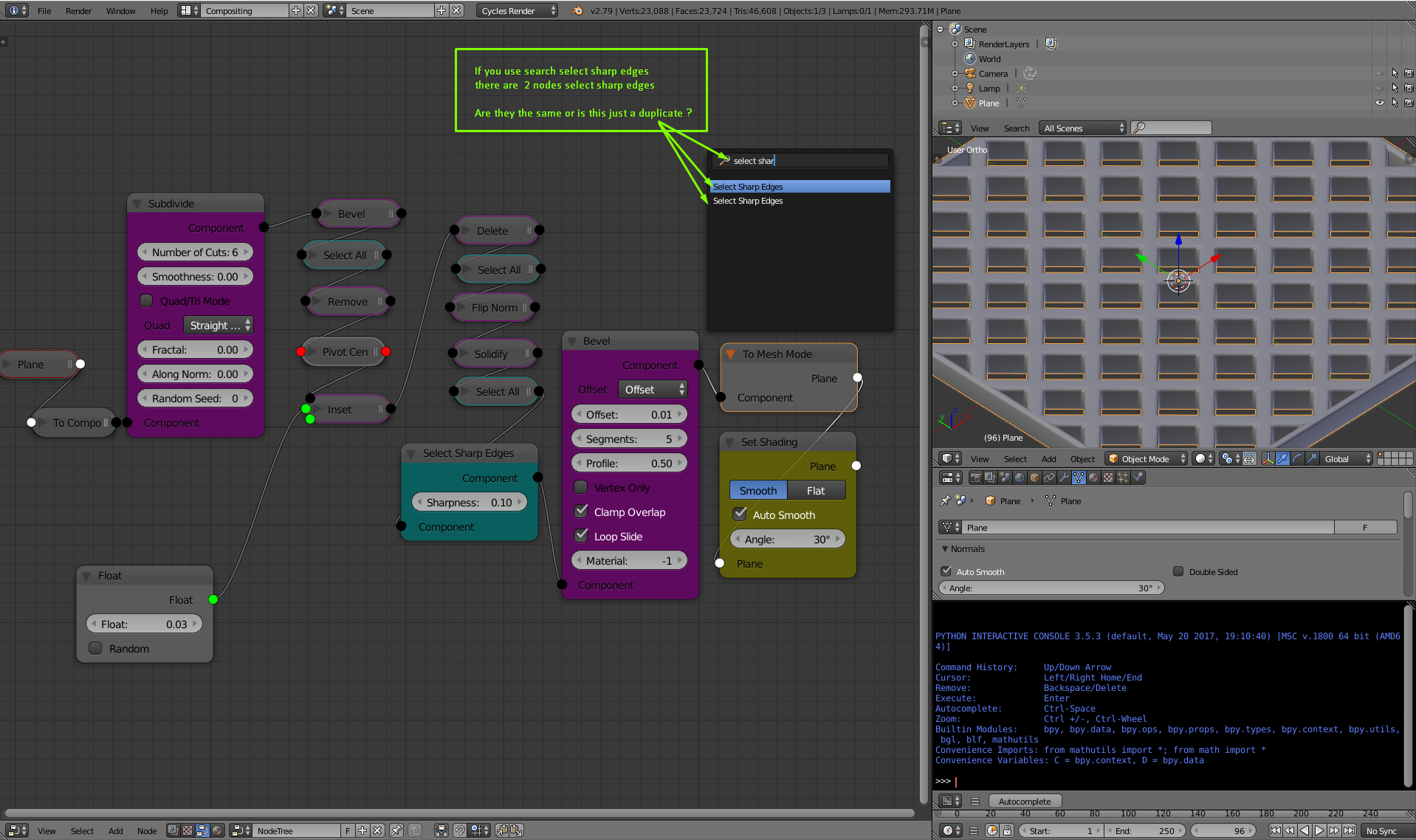Adjust the Segments 5 slider in Bevel
The width and height of the screenshot is (1416, 840).
click(629, 438)
